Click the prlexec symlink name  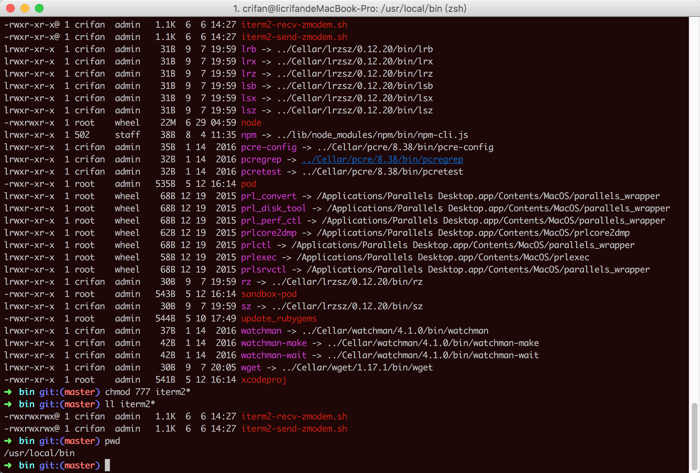pos(258,257)
